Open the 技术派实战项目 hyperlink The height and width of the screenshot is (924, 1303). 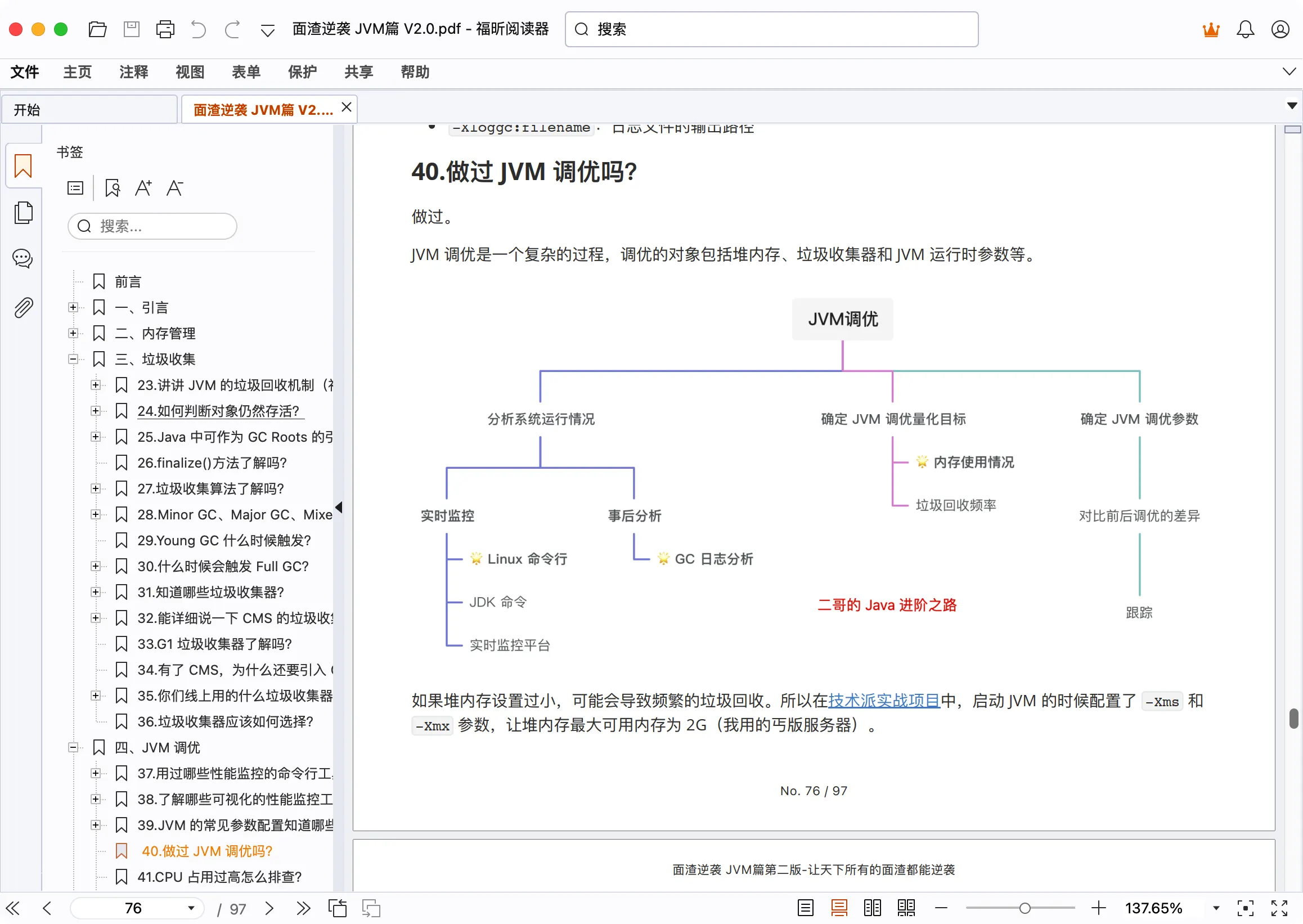point(883,701)
